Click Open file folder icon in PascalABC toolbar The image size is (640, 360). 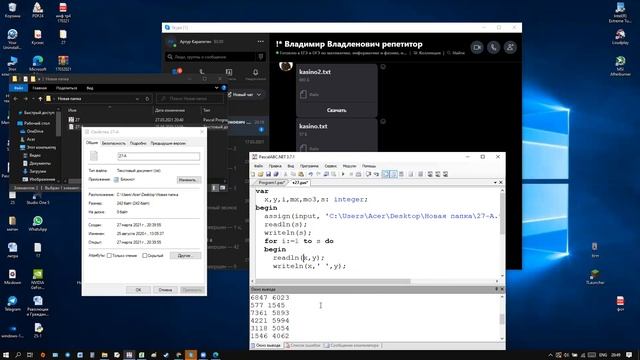point(260,174)
